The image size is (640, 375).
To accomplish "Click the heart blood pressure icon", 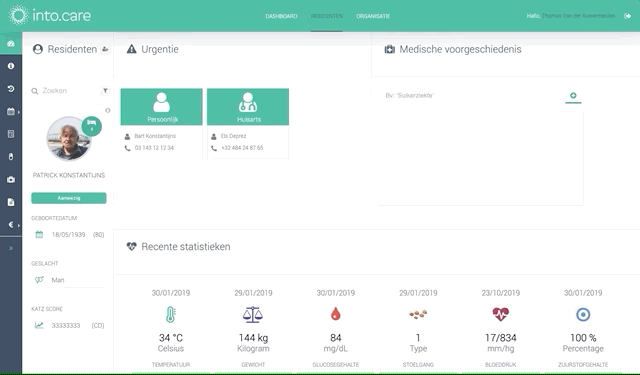I will 500,314.
